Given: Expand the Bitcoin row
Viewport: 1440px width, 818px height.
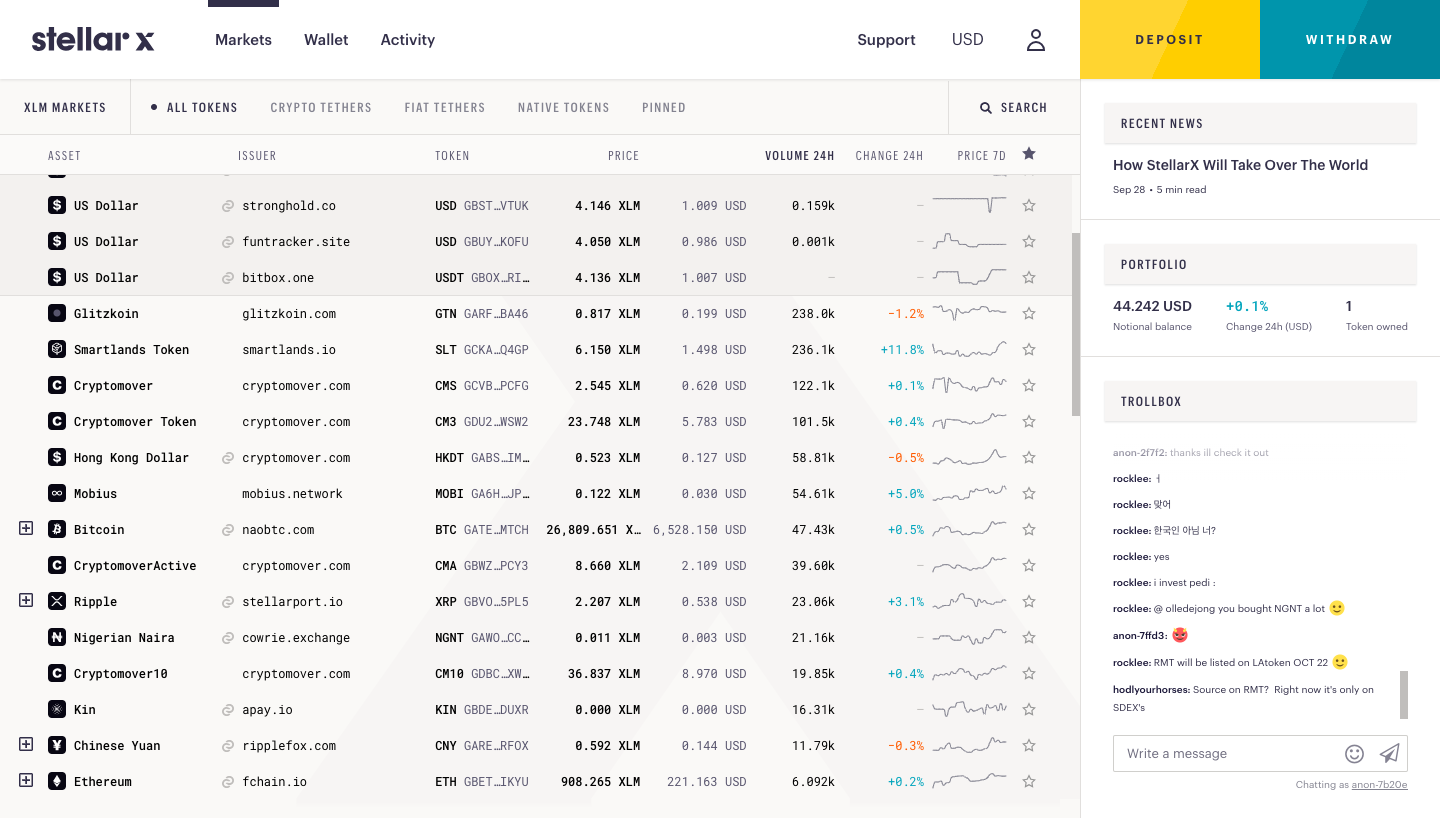Looking at the screenshot, I should point(26,529).
